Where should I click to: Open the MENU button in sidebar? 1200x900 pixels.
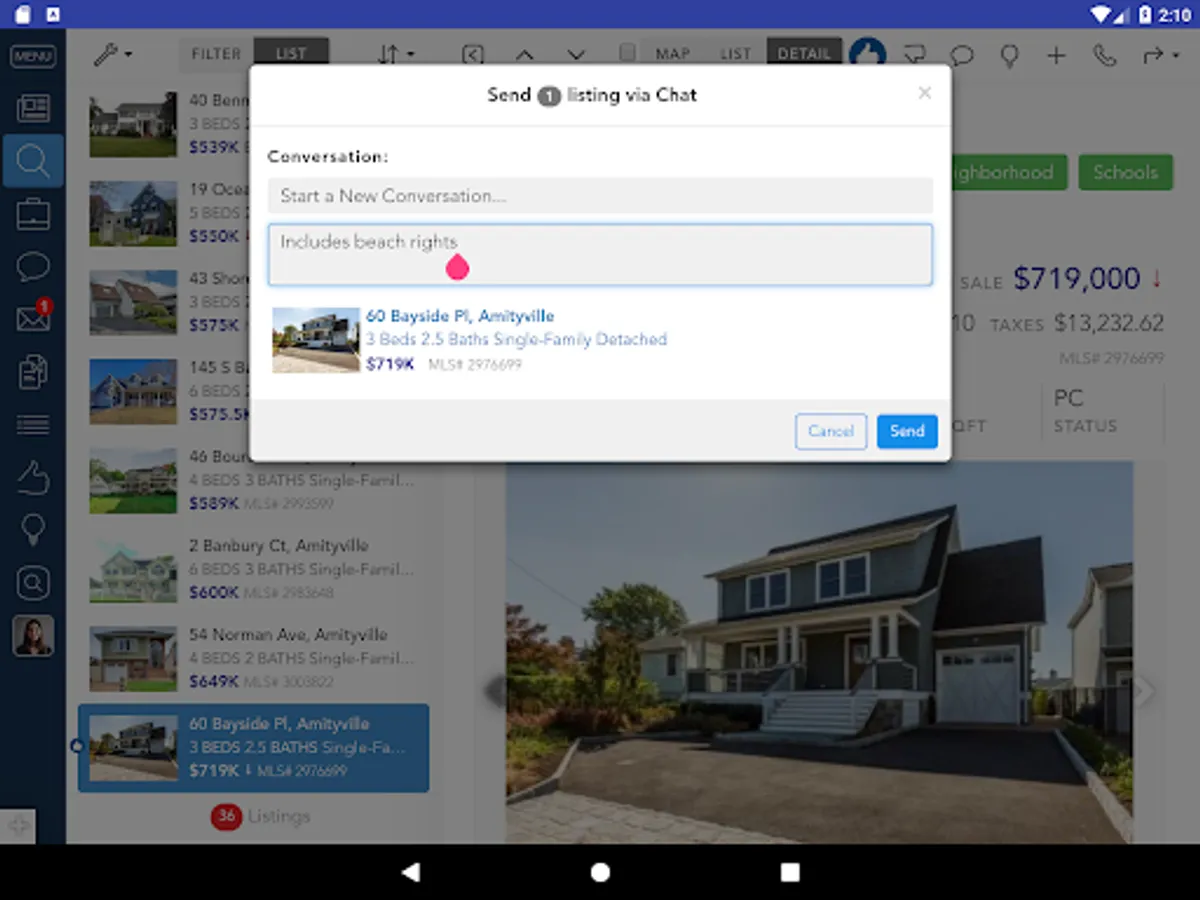point(32,56)
